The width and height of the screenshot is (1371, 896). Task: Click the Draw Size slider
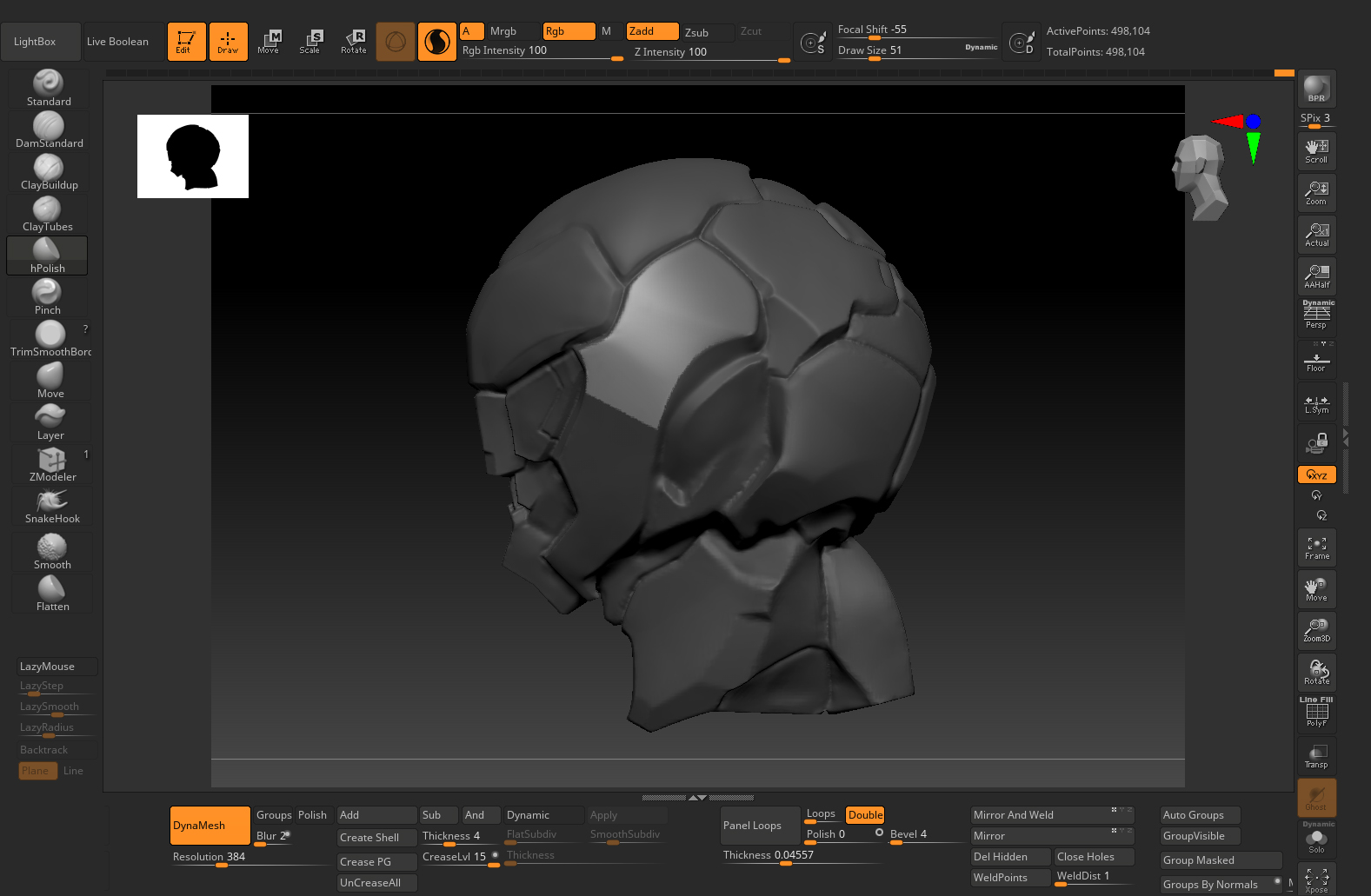[x=917, y=50]
